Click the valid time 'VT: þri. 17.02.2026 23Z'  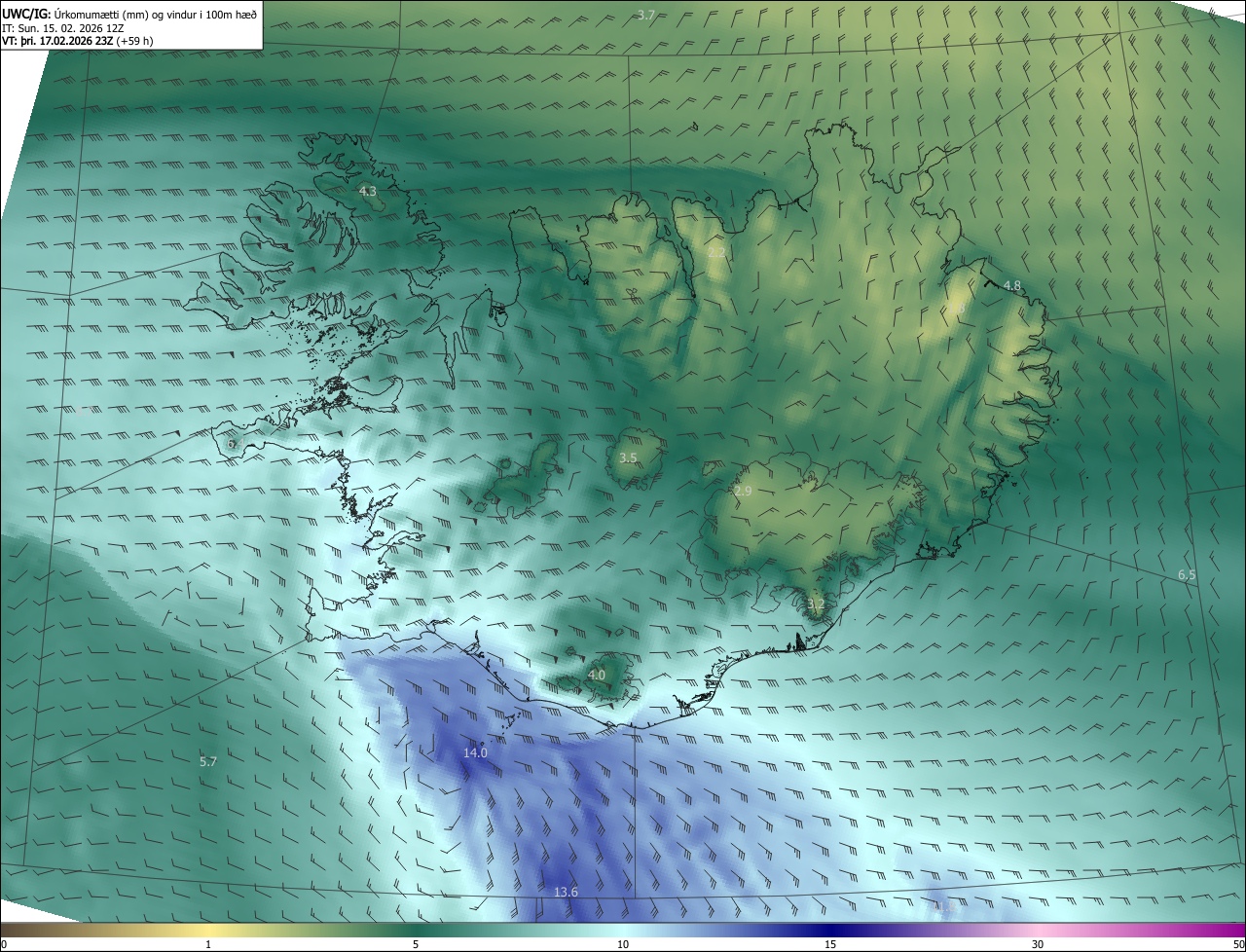click(x=56, y=41)
